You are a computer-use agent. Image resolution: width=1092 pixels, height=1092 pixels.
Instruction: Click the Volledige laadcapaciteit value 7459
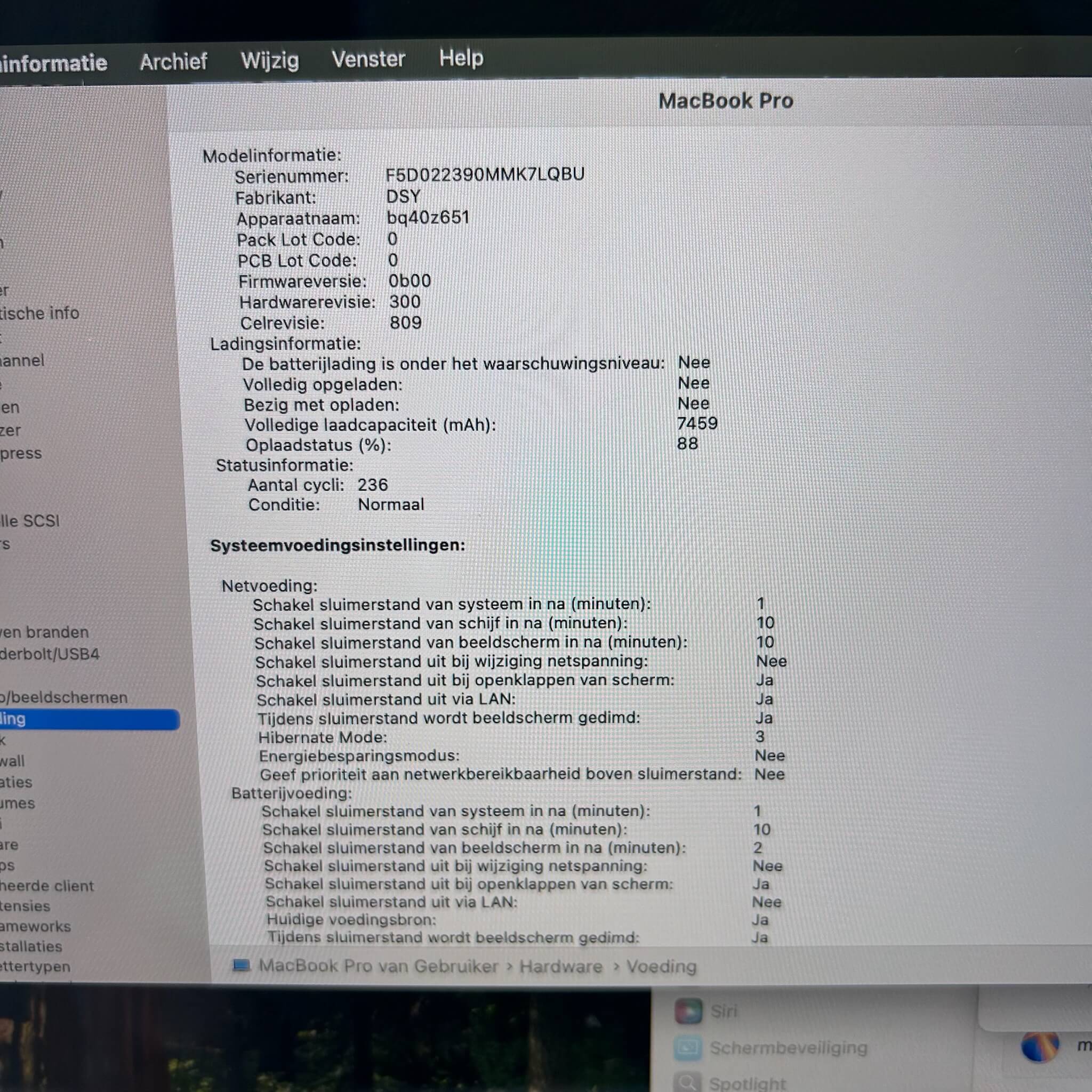point(697,423)
